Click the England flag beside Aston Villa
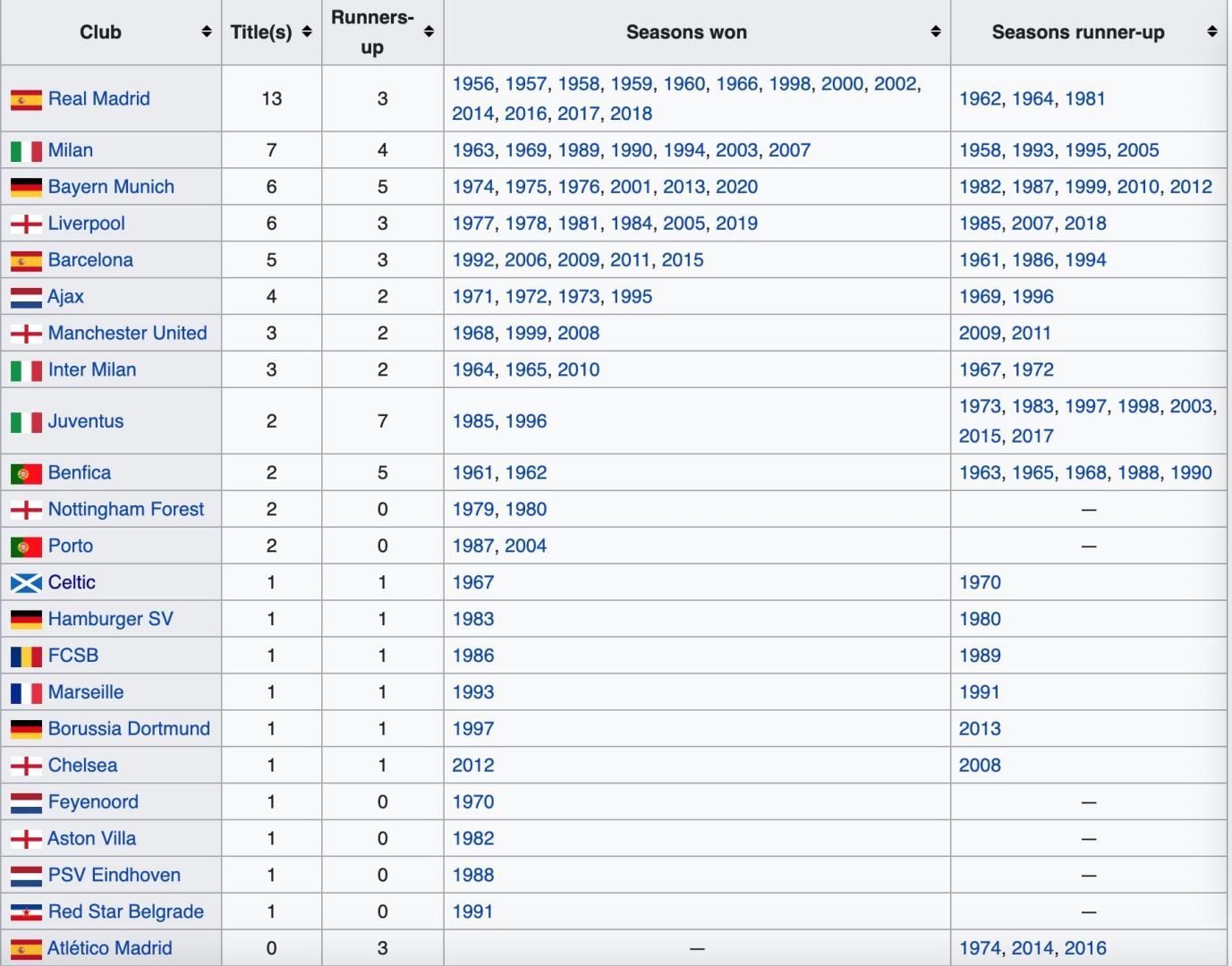Image resolution: width=1232 pixels, height=966 pixels. [x=26, y=839]
